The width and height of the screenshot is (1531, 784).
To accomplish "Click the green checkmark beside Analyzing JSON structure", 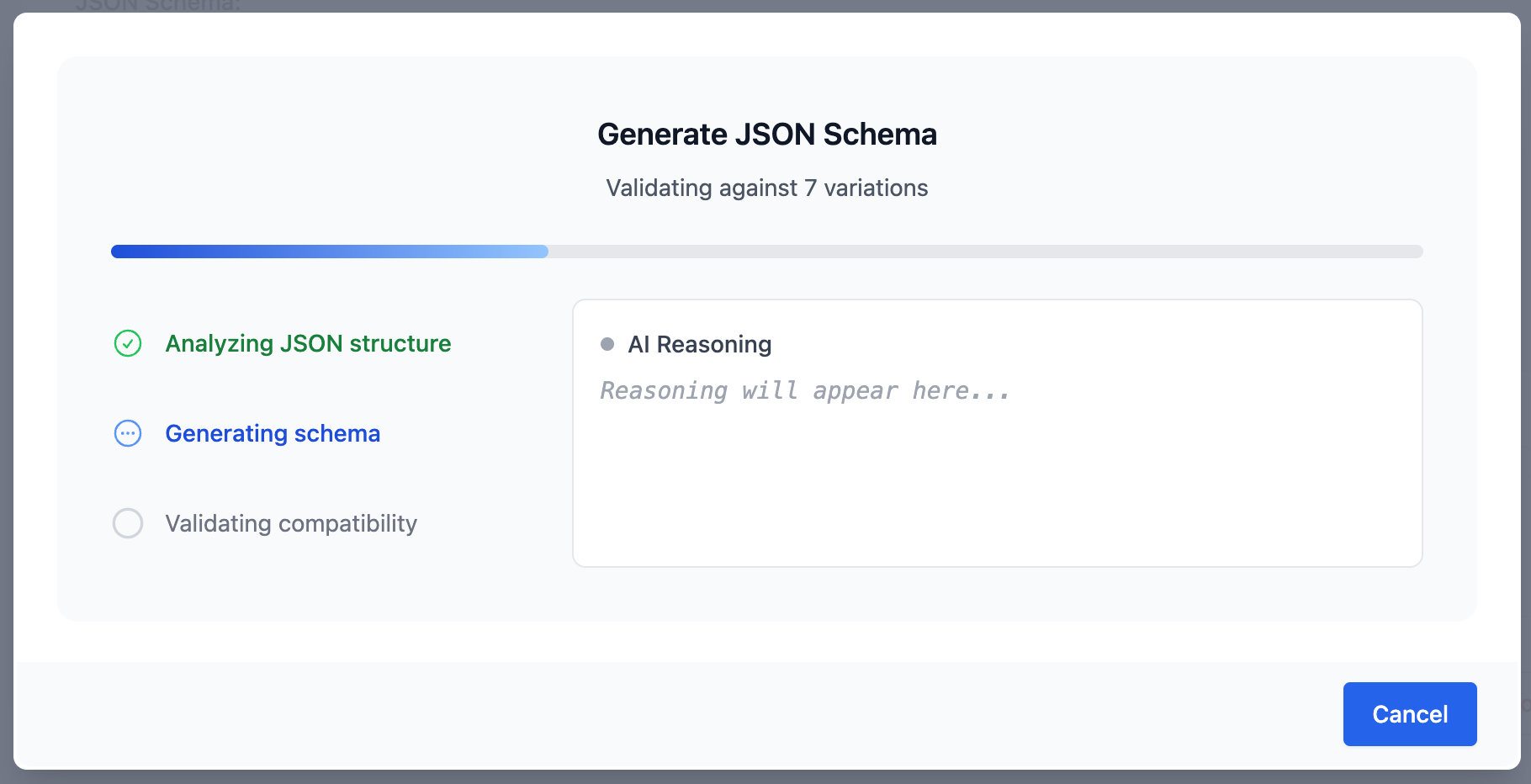I will 127,343.
